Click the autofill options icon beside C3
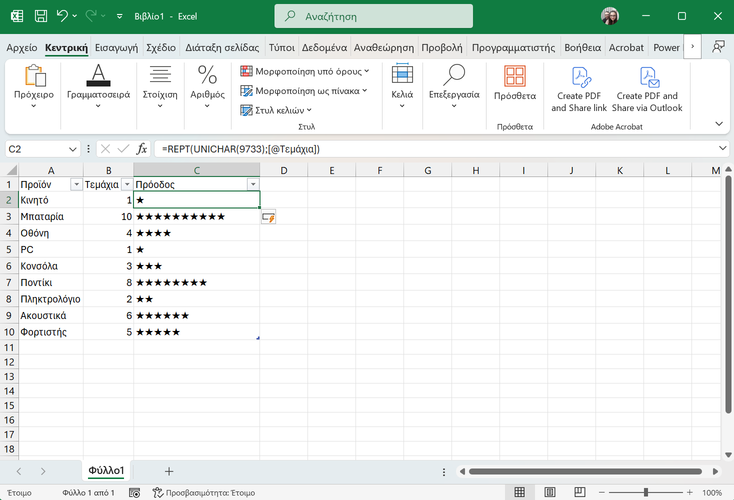The width and height of the screenshot is (734, 500). click(x=268, y=217)
